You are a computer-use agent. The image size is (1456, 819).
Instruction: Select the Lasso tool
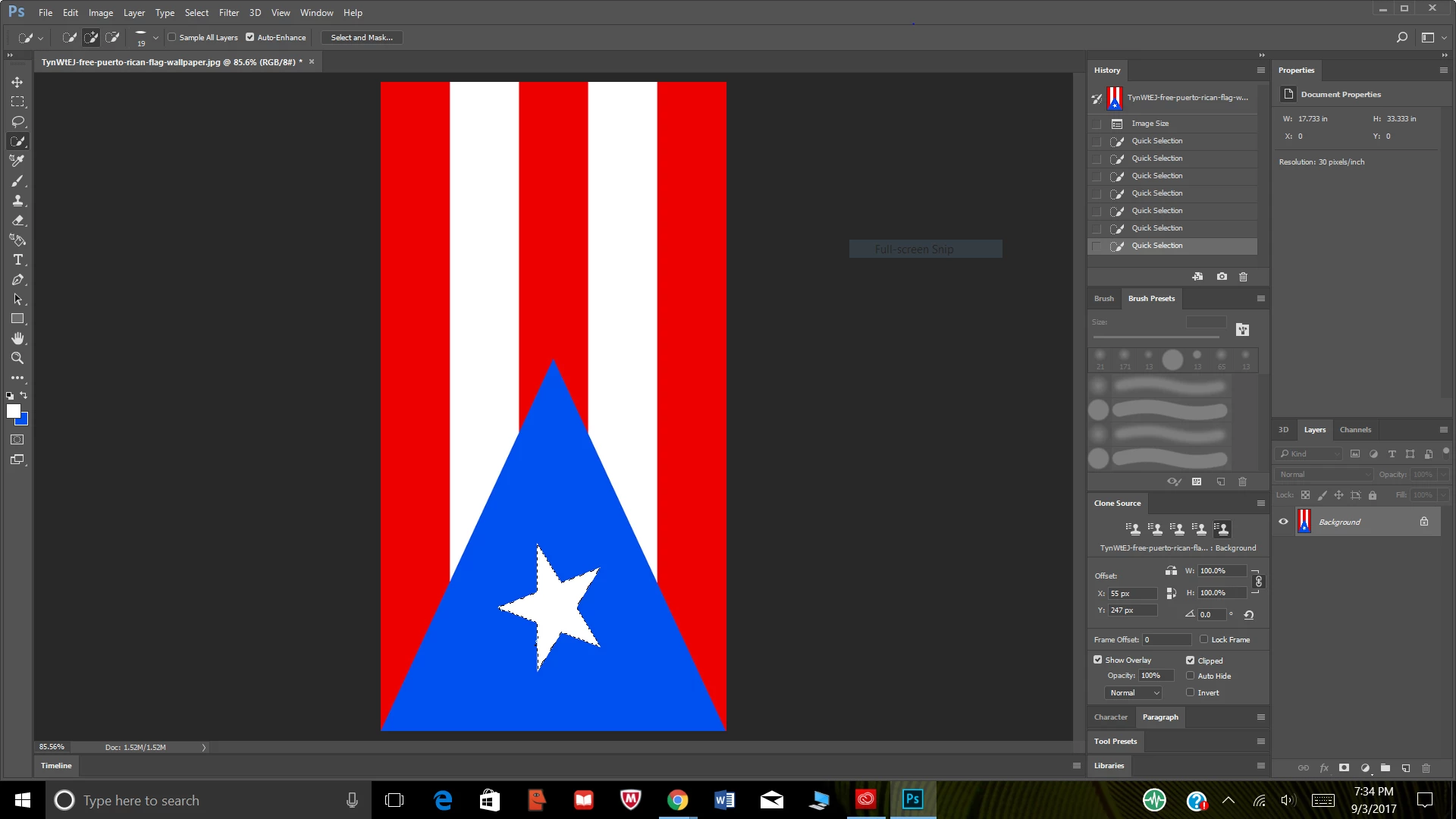tap(17, 121)
